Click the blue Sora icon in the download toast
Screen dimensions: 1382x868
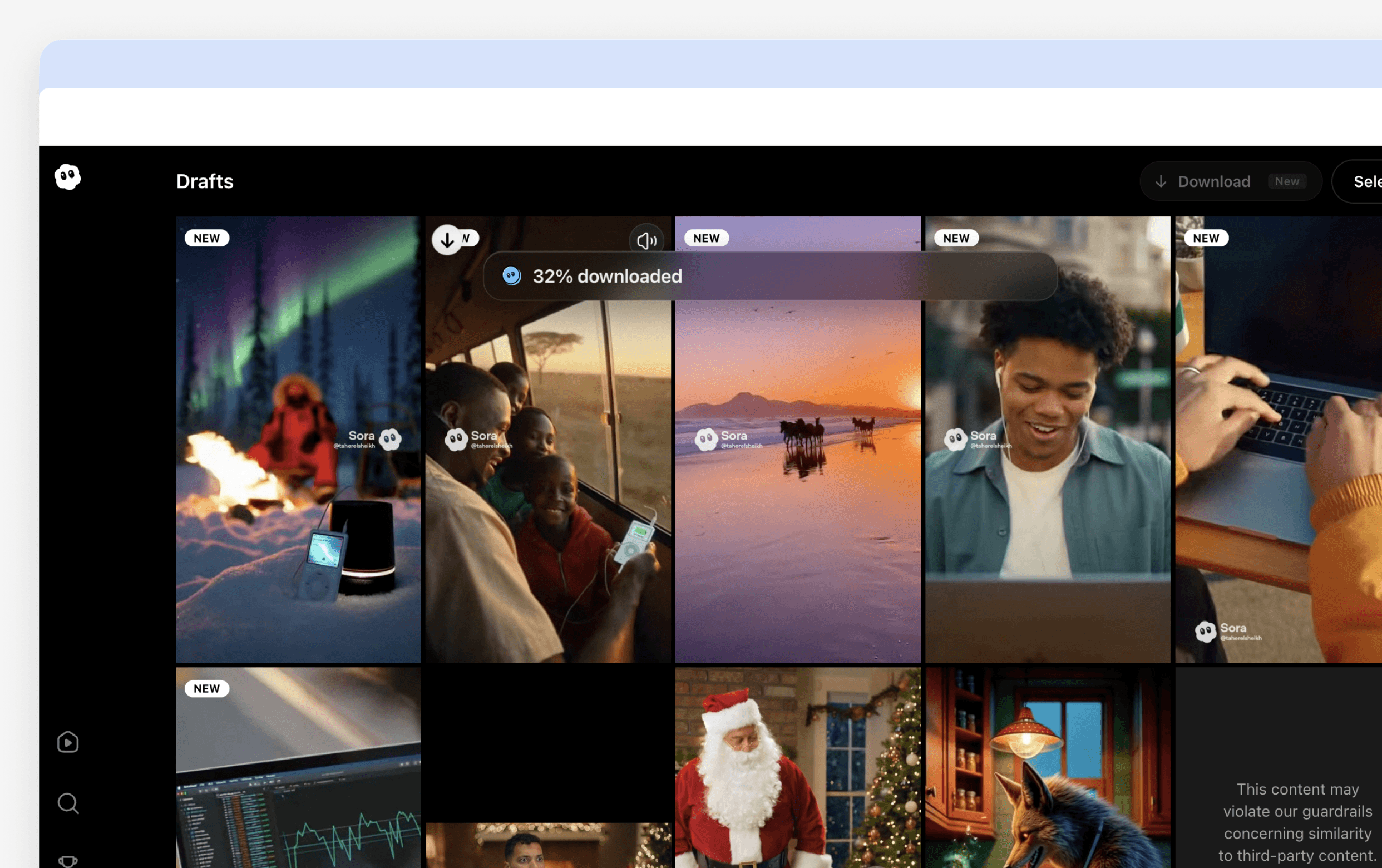coord(511,276)
